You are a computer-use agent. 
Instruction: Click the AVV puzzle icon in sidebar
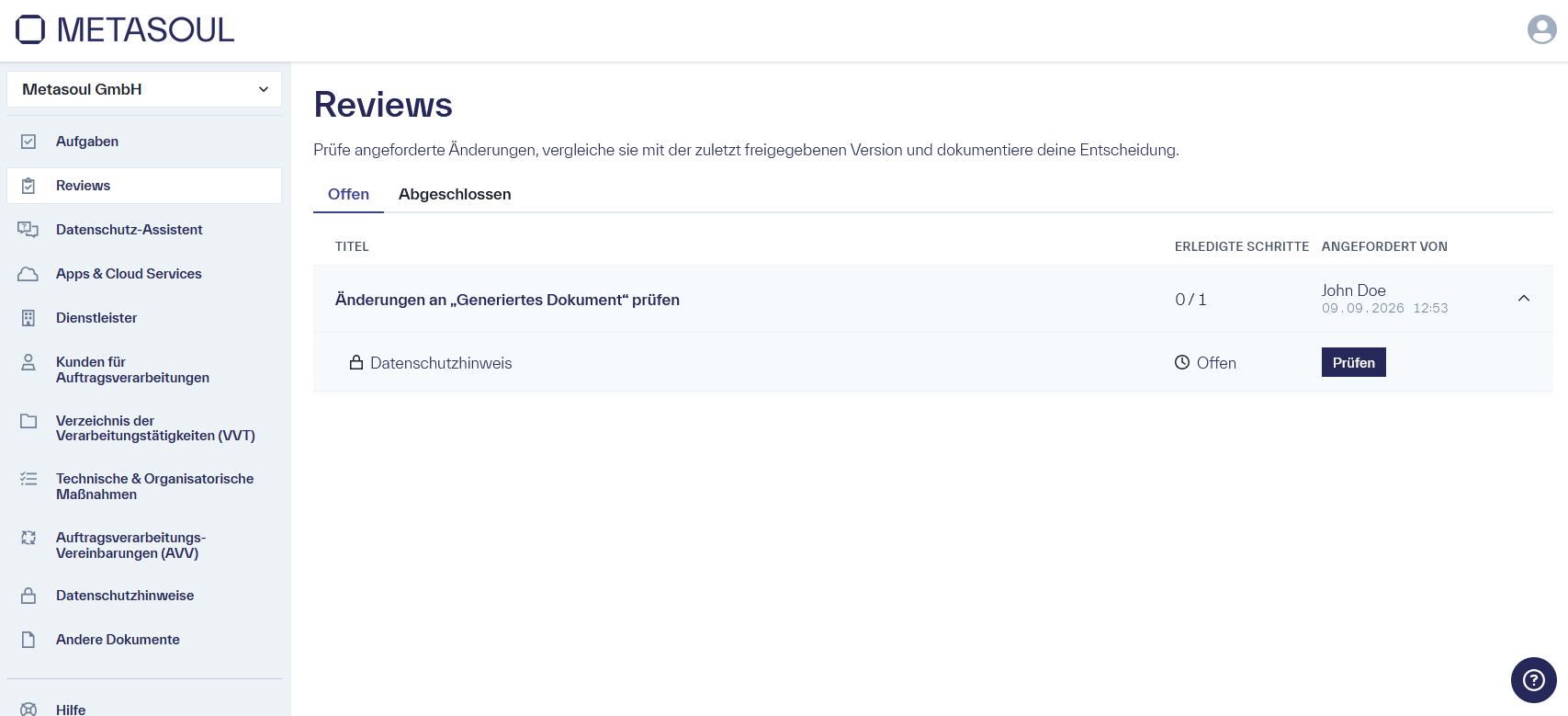pyautogui.click(x=28, y=538)
